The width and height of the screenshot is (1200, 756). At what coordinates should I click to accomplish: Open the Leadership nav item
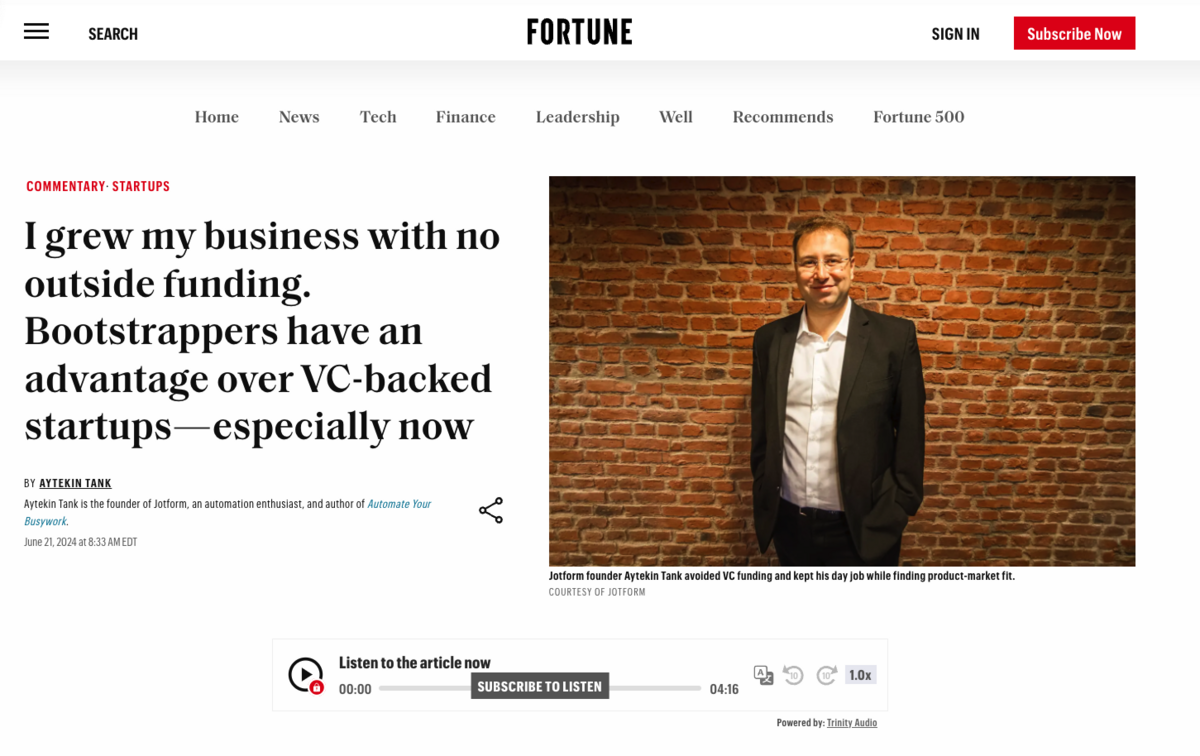[577, 117]
